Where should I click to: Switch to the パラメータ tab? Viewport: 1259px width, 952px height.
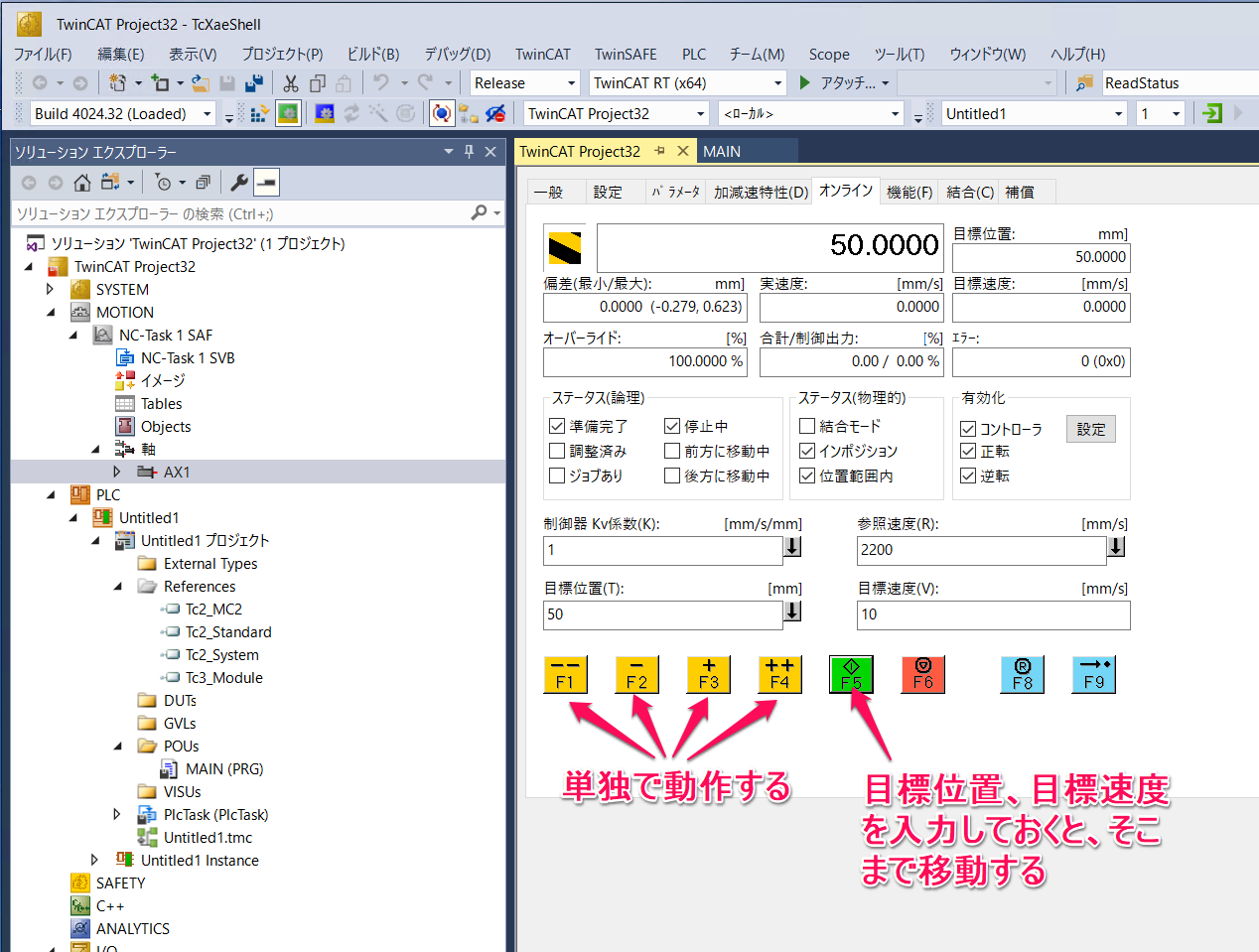[675, 192]
